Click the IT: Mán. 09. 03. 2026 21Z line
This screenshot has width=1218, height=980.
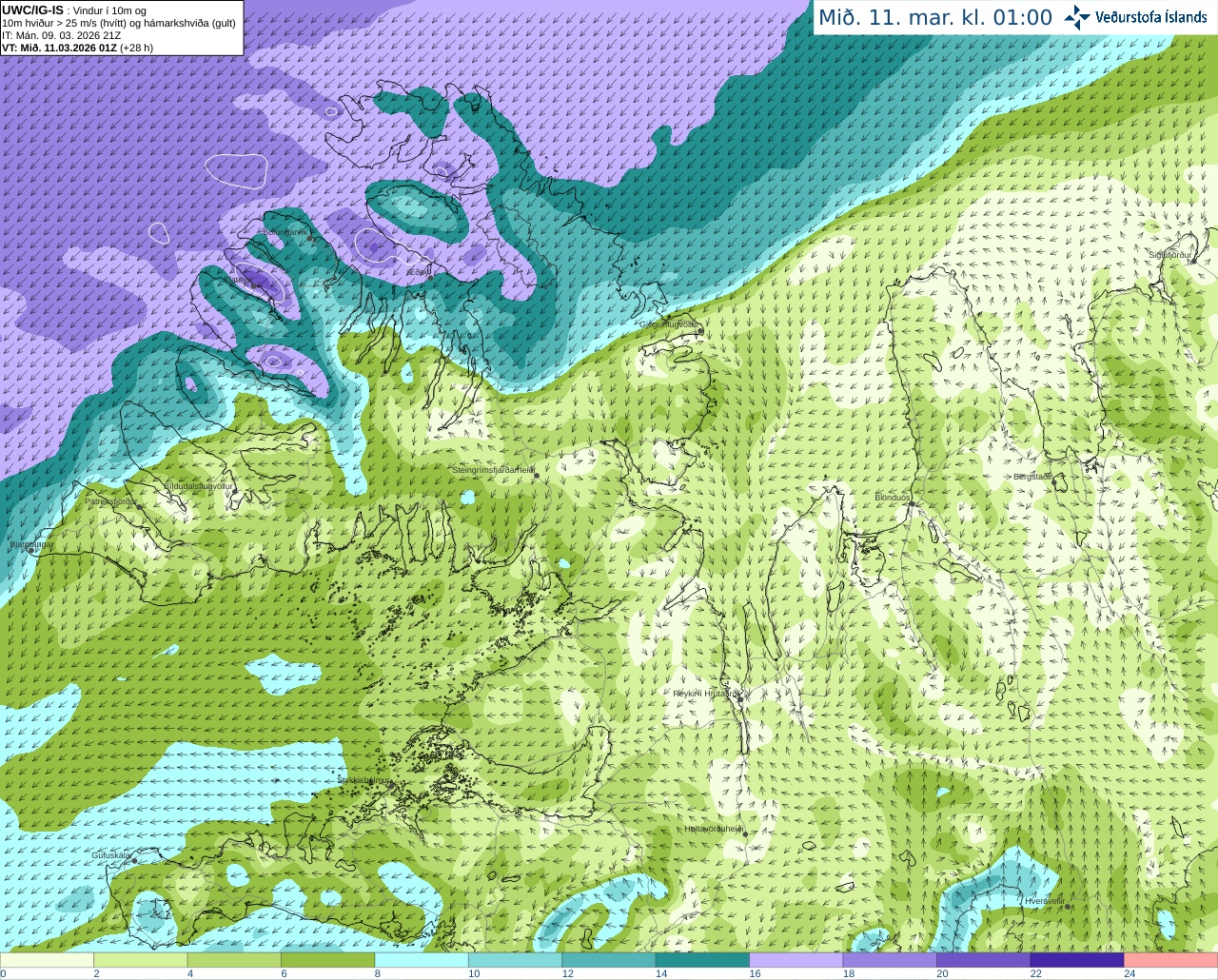coord(62,35)
